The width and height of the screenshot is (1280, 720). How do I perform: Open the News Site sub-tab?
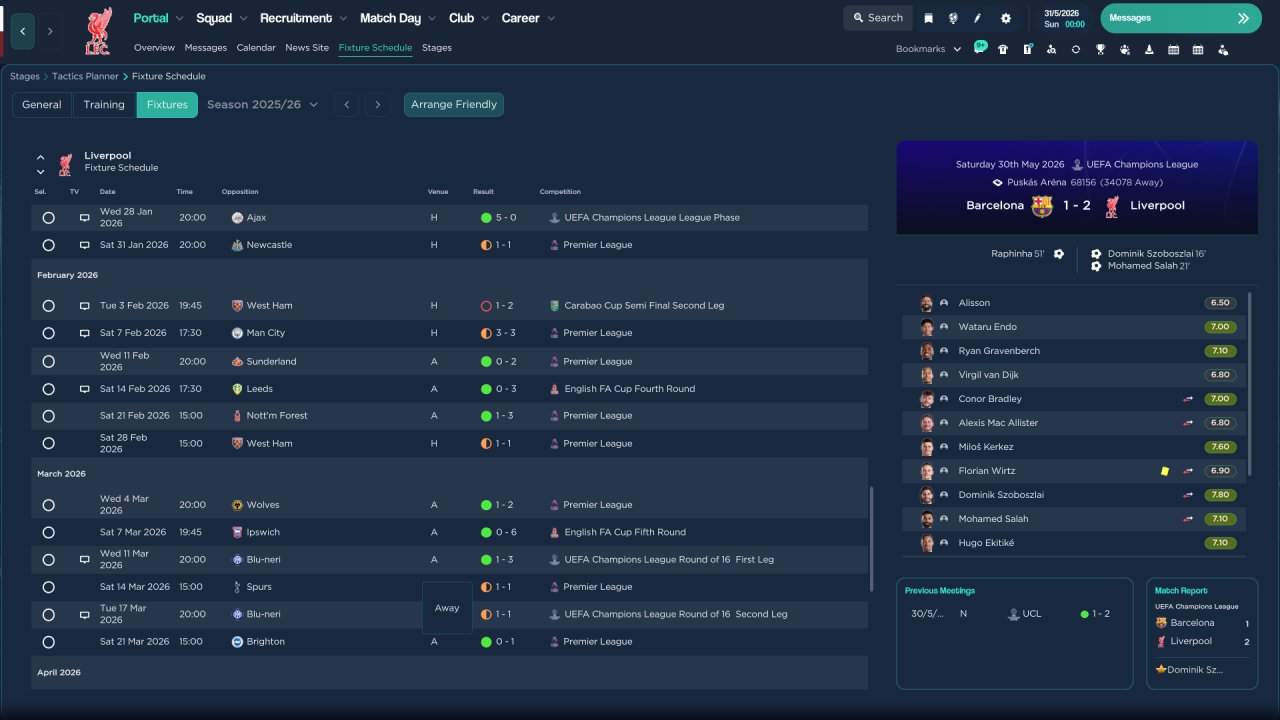pos(307,48)
